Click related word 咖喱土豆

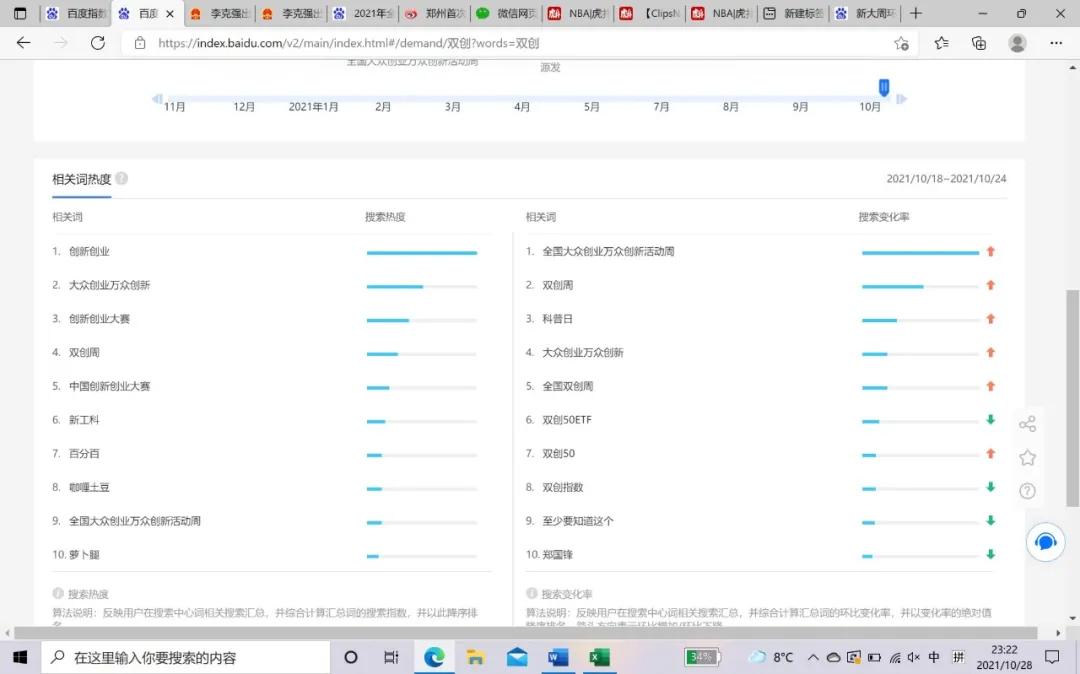coord(89,487)
